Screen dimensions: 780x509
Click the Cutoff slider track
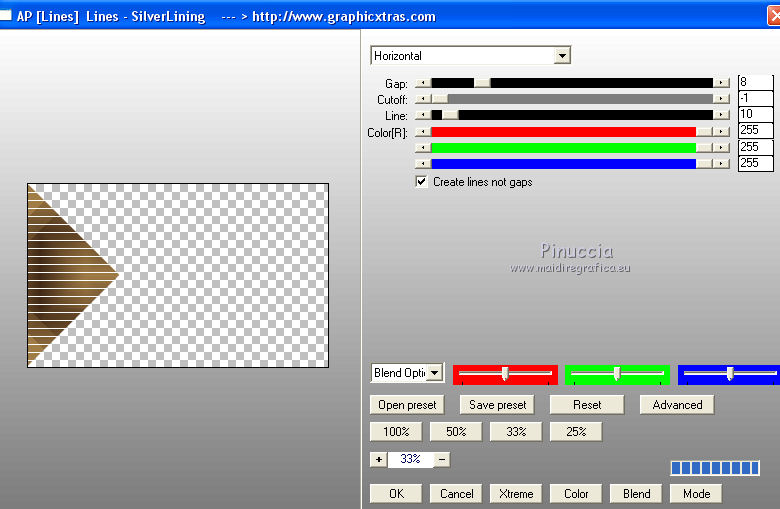click(572, 99)
